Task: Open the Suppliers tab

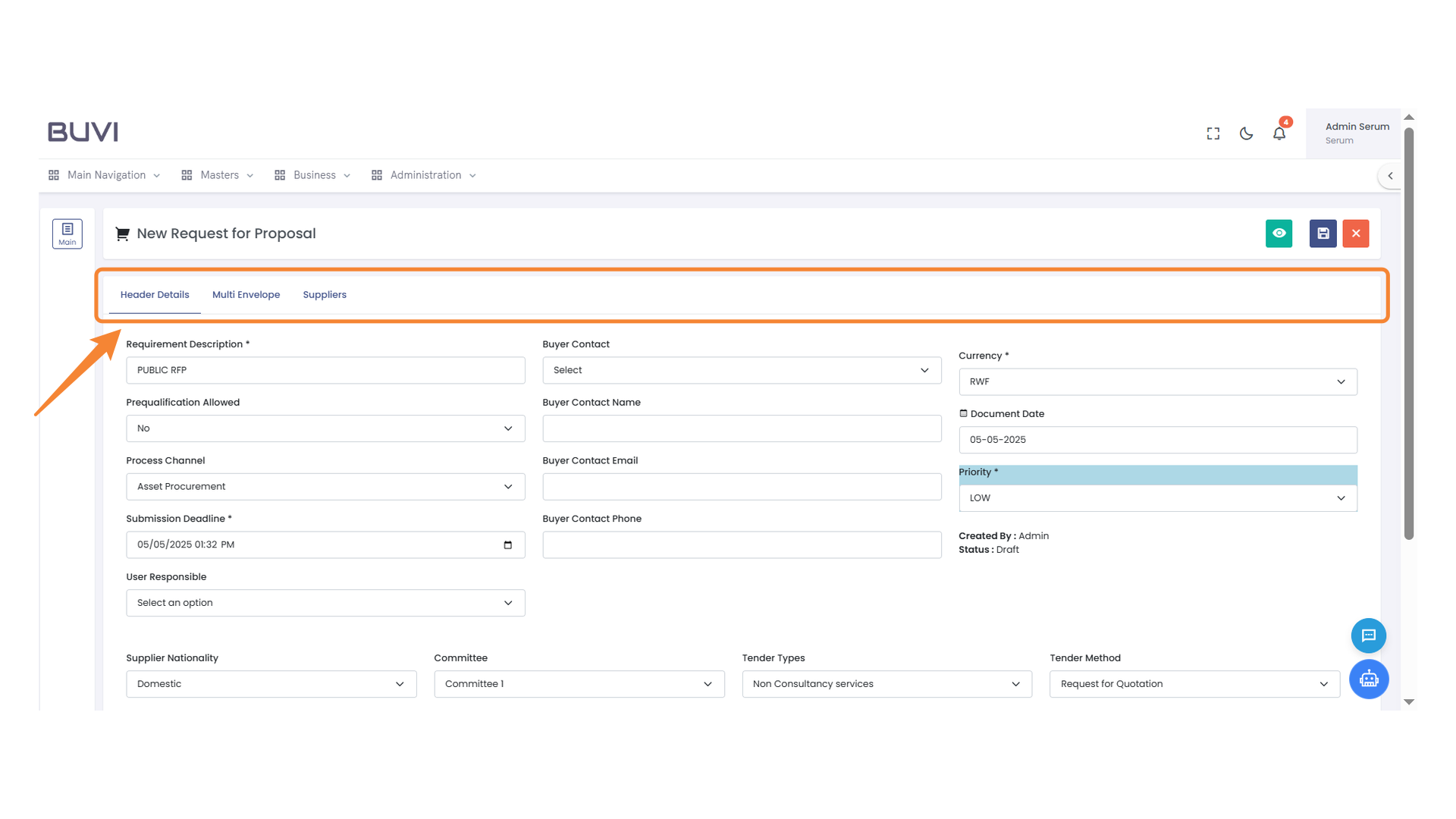Action: click(x=325, y=295)
